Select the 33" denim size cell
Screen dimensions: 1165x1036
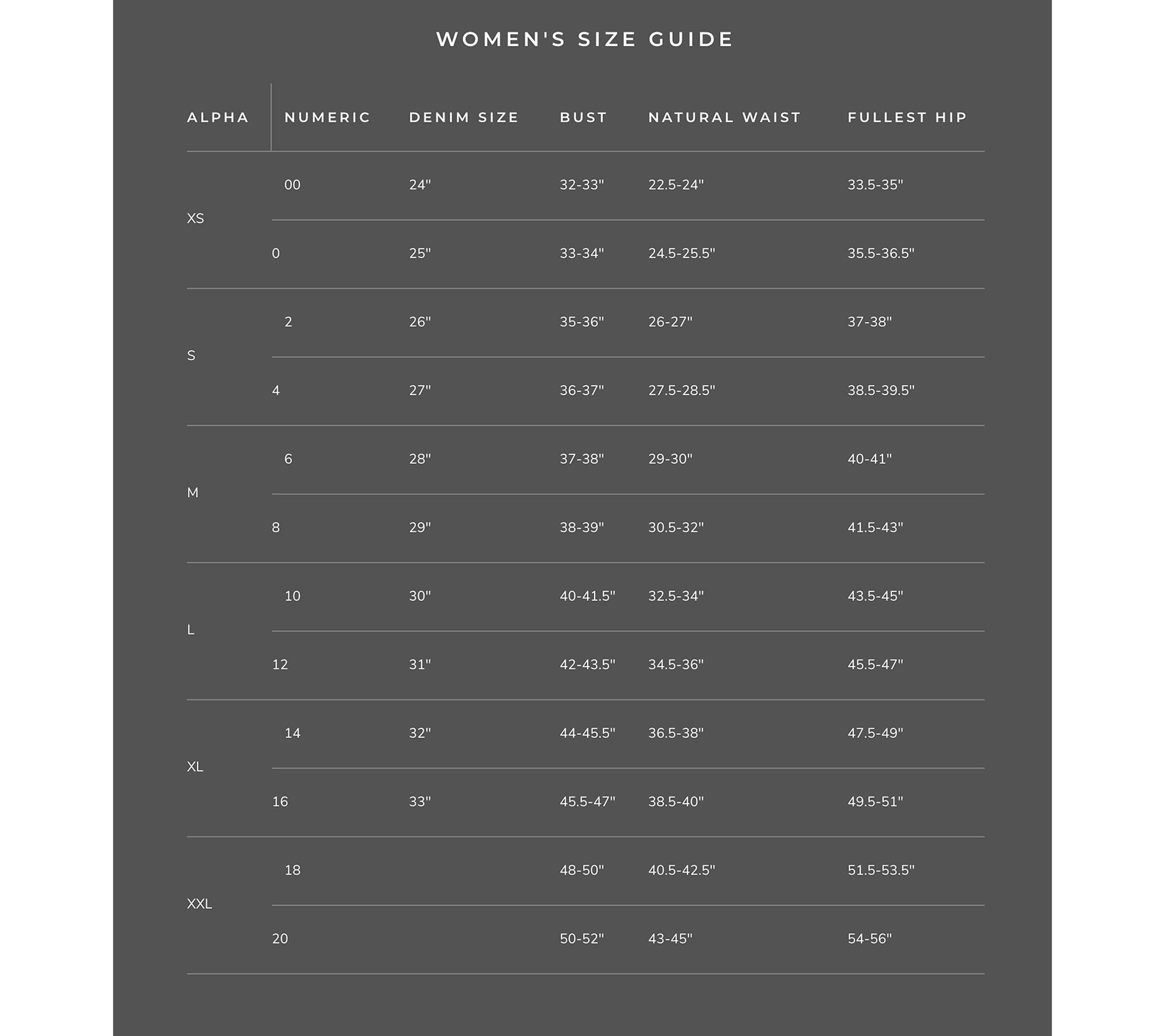419,802
